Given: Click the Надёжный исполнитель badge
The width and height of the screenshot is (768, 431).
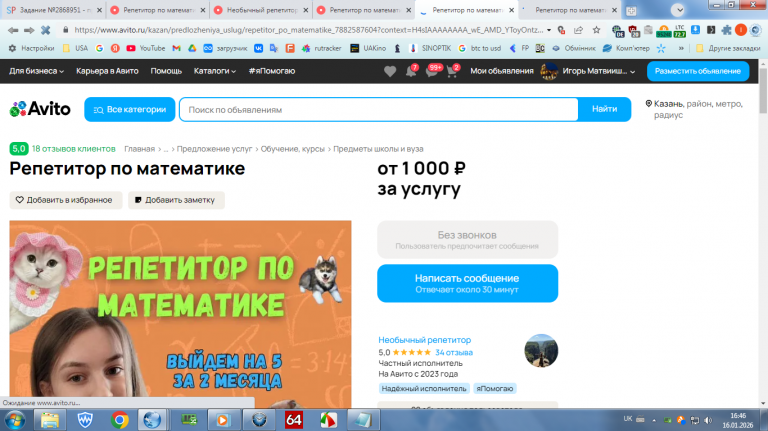Looking at the screenshot, I should (x=424, y=388).
